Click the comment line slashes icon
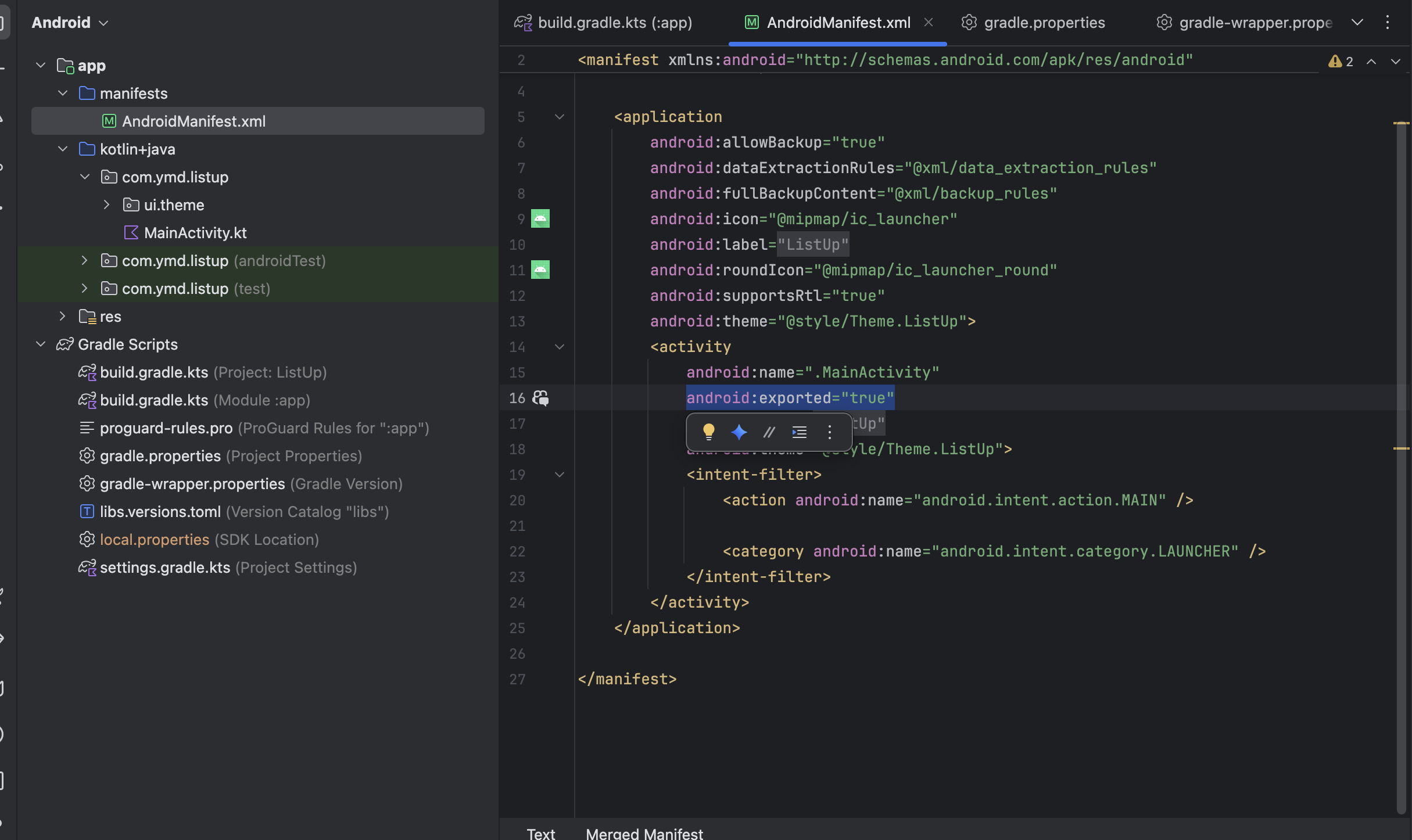Image resolution: width=1412 pixels, height=840 pixels. [769, 432]
